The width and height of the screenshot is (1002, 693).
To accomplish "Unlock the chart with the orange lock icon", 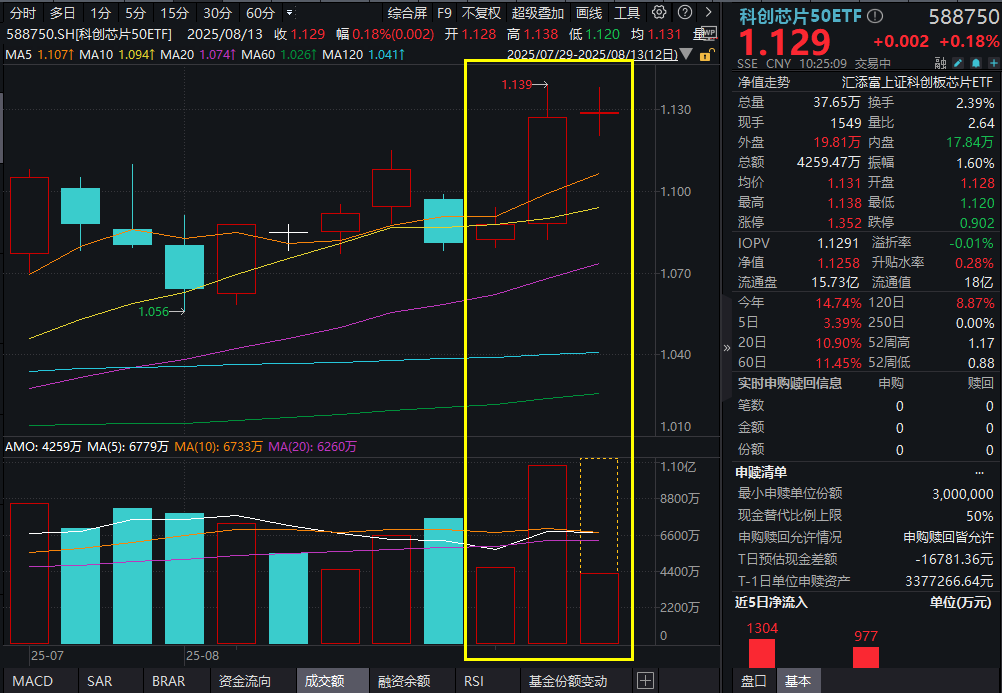I will coord(704,54).
